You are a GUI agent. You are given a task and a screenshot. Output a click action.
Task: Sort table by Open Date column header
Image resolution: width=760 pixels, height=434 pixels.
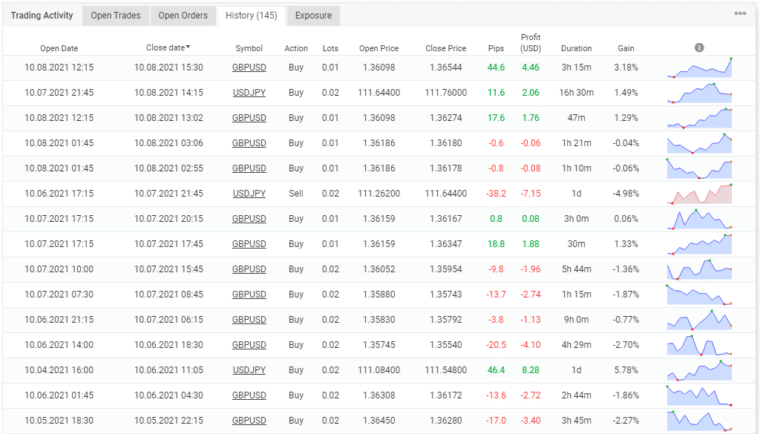59,48
